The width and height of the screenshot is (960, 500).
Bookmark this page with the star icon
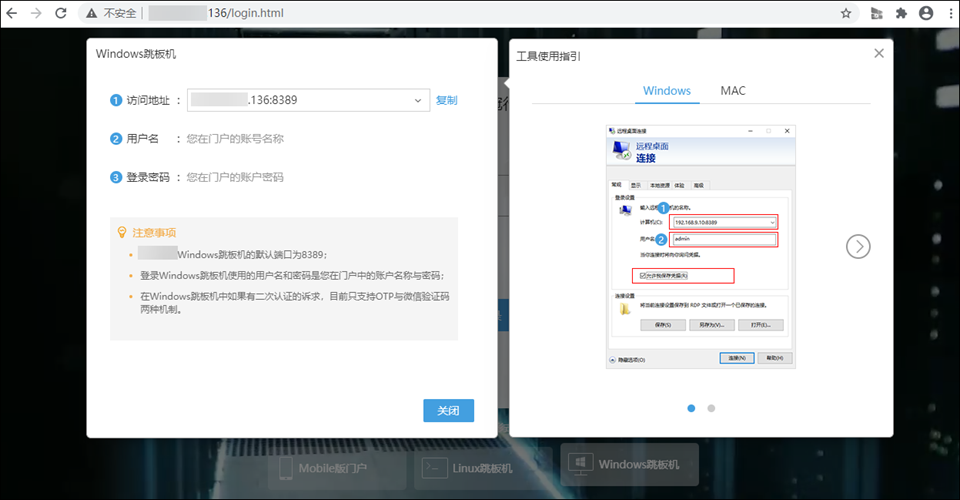846,13
